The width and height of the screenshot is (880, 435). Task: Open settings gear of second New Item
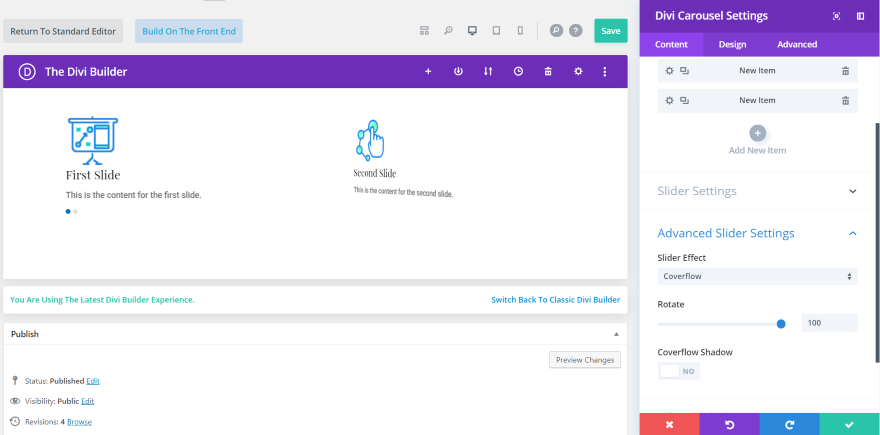coord(669,100)
